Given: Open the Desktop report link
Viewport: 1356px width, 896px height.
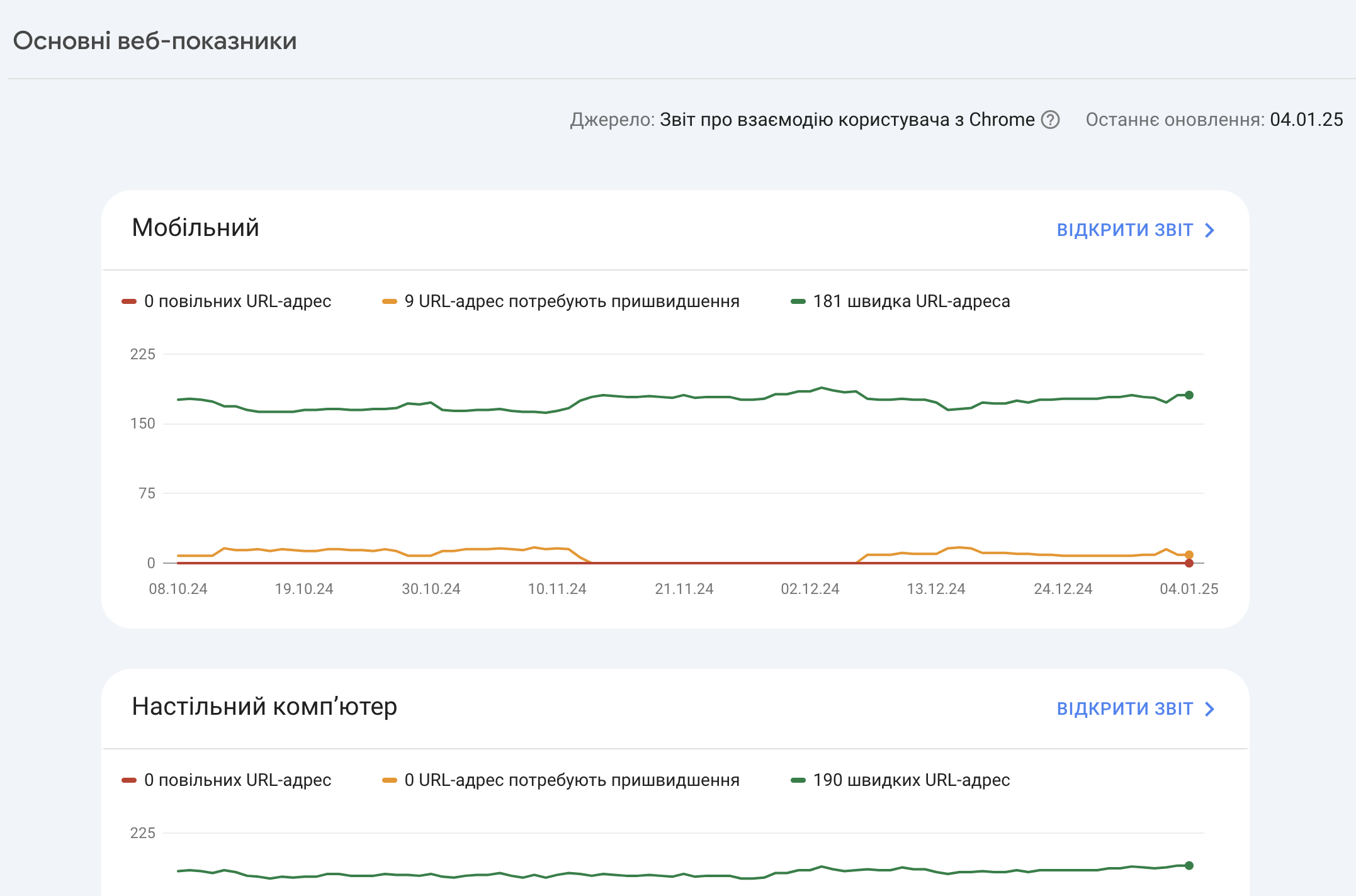Looking at the screenshot, I should 1124,709.
